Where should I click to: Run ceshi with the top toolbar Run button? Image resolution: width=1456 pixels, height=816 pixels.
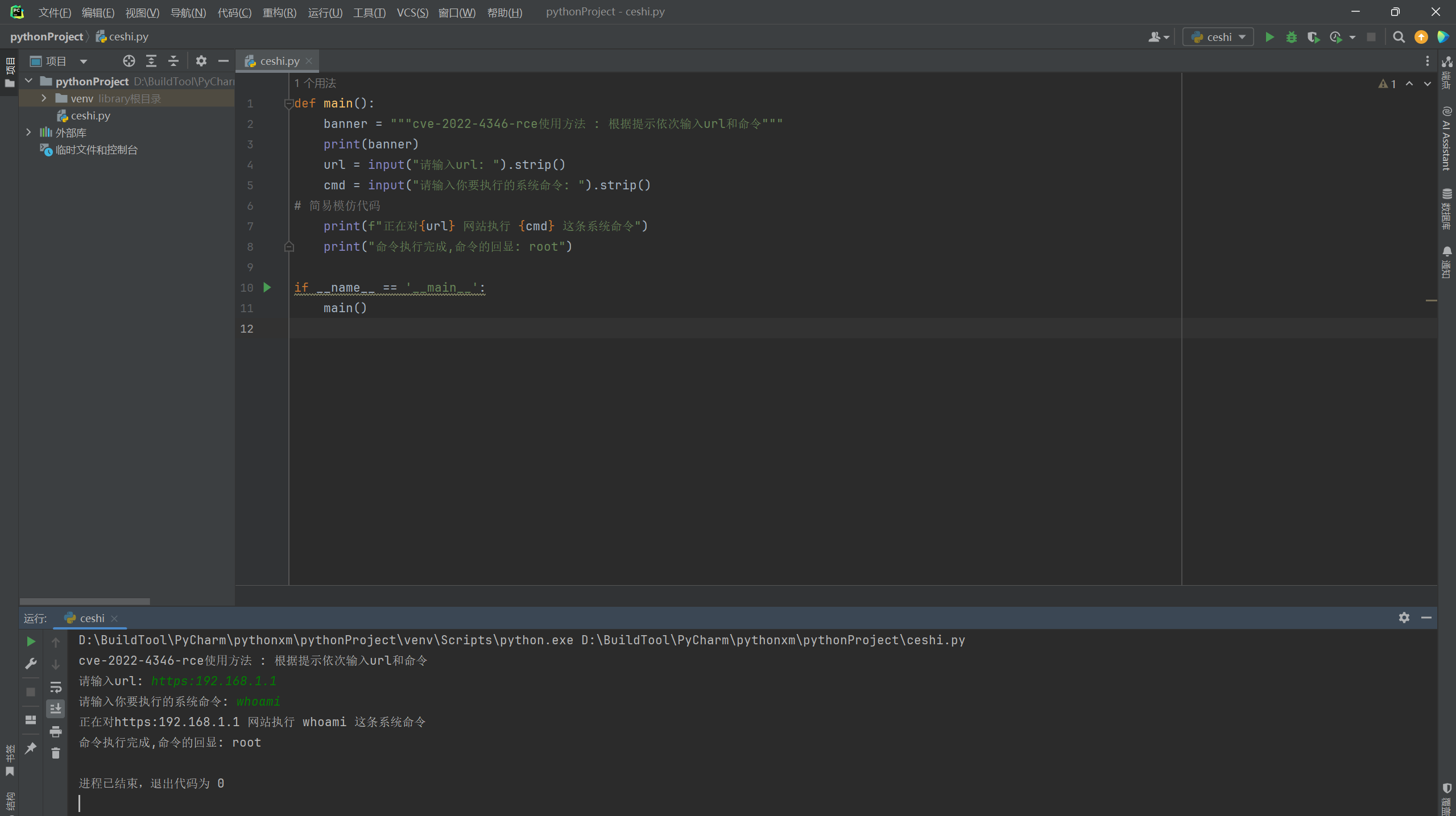(x=1269, y=37)
